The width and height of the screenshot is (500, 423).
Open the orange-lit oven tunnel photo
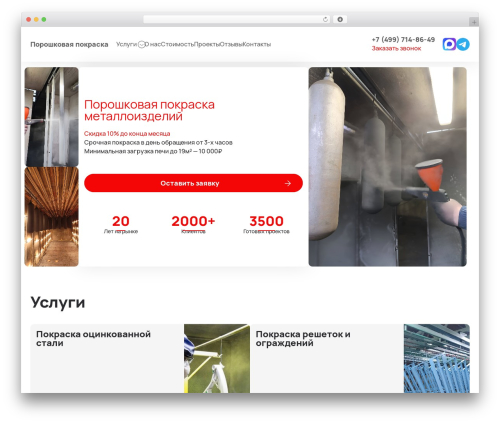click(52, 217)
